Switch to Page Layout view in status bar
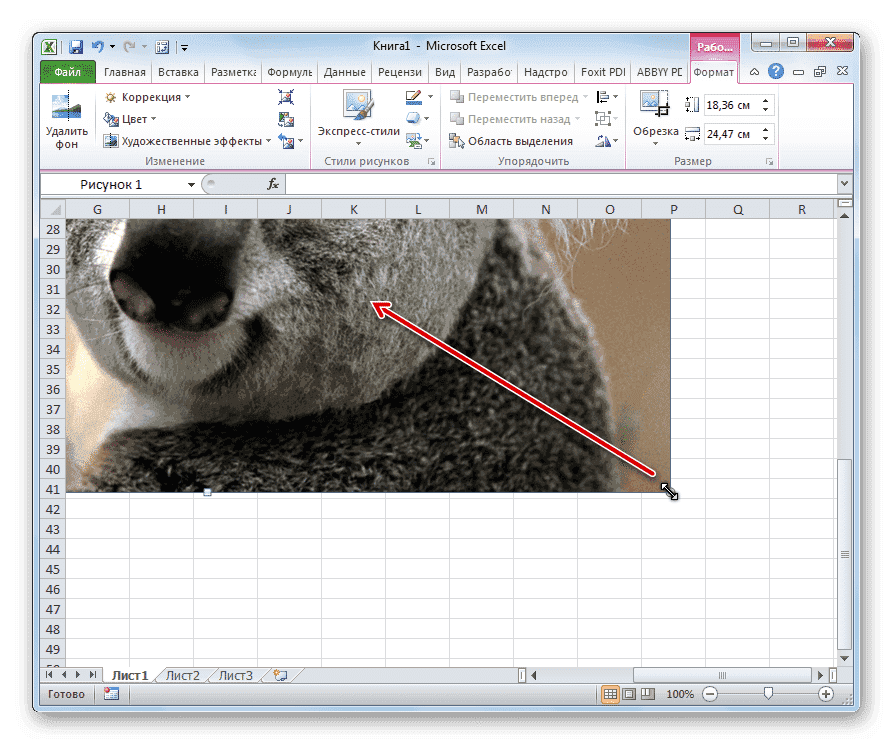The image size is (893, 745). pyautogui.click(x=630, y=693)
